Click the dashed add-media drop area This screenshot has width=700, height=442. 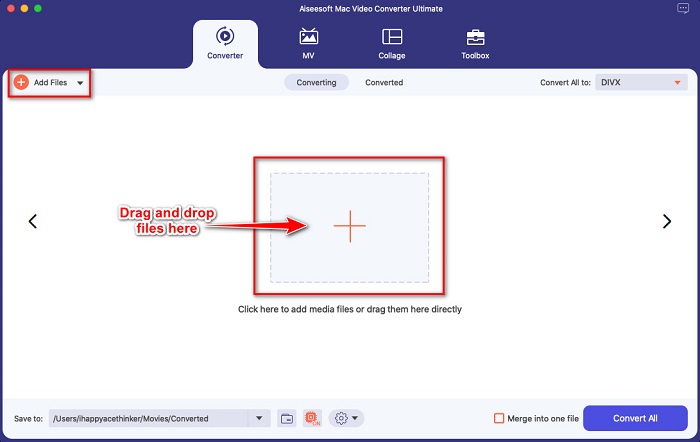350,228
